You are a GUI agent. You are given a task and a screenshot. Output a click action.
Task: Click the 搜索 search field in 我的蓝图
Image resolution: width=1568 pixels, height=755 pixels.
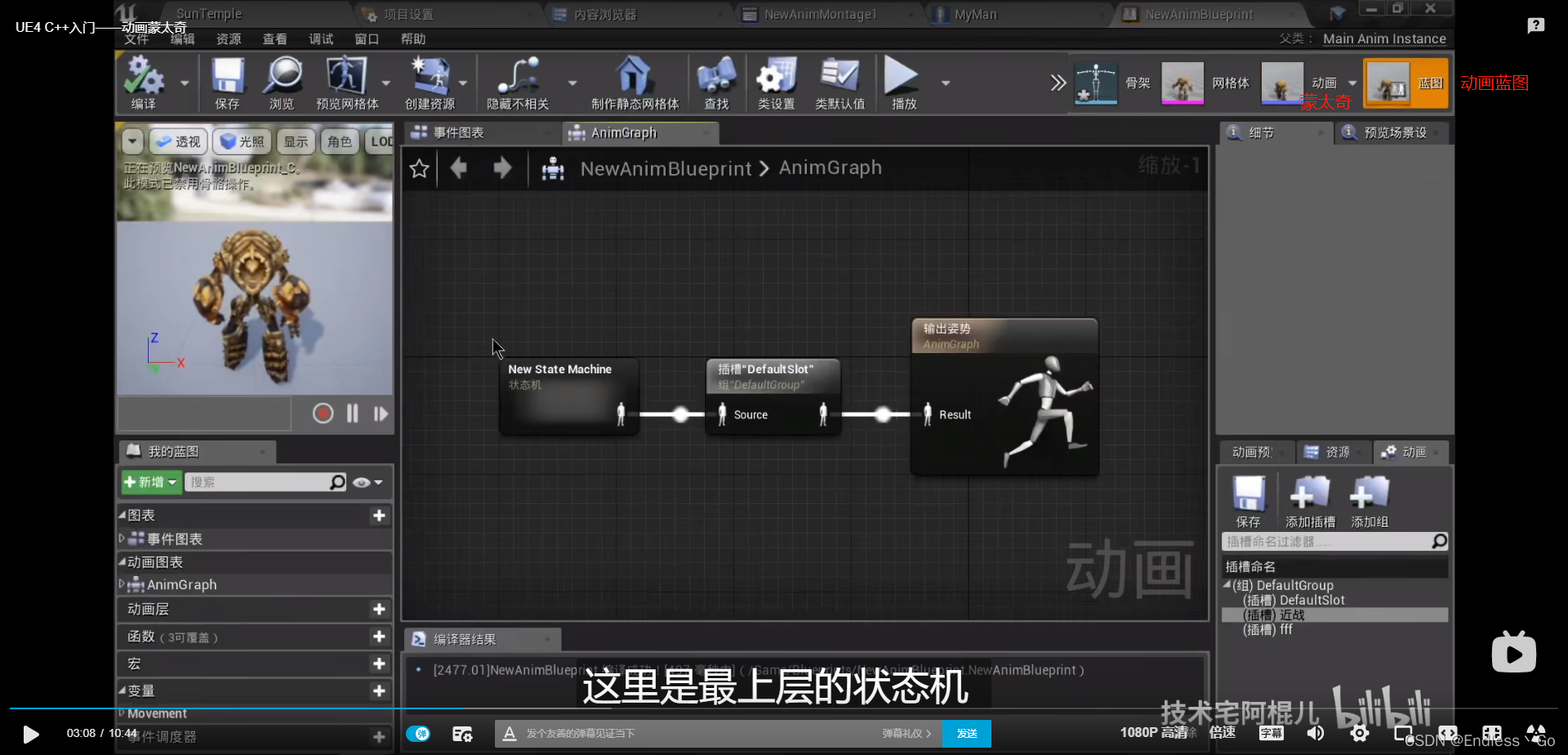(x=265, y=482)
